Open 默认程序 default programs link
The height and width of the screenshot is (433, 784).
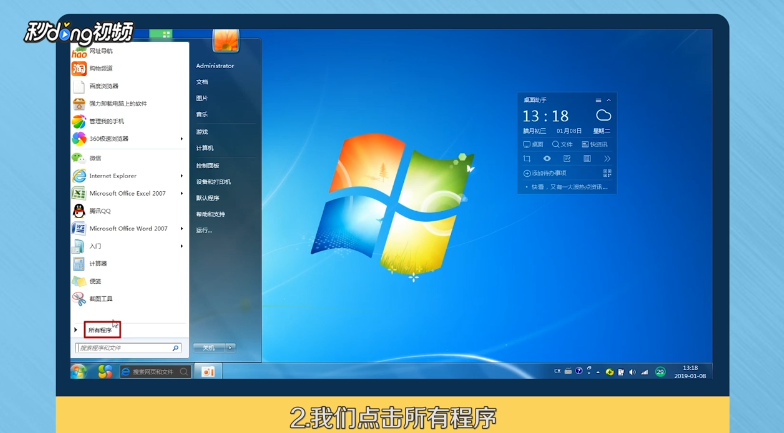(x=208, y=198)
